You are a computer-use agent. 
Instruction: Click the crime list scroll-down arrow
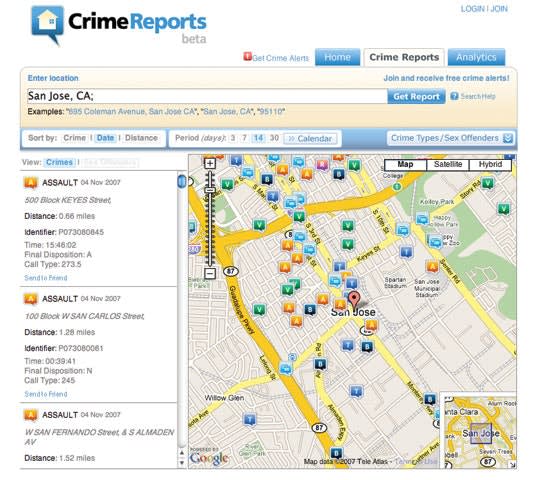point(182,462)
